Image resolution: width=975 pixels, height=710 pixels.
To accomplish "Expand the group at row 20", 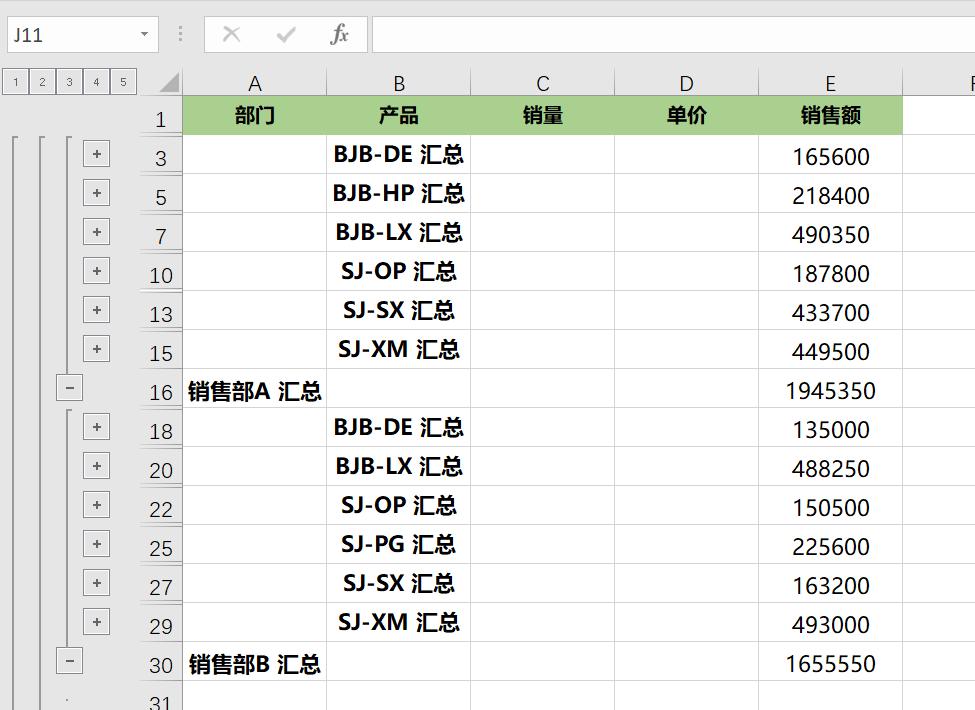I will [x=96, y=466].
